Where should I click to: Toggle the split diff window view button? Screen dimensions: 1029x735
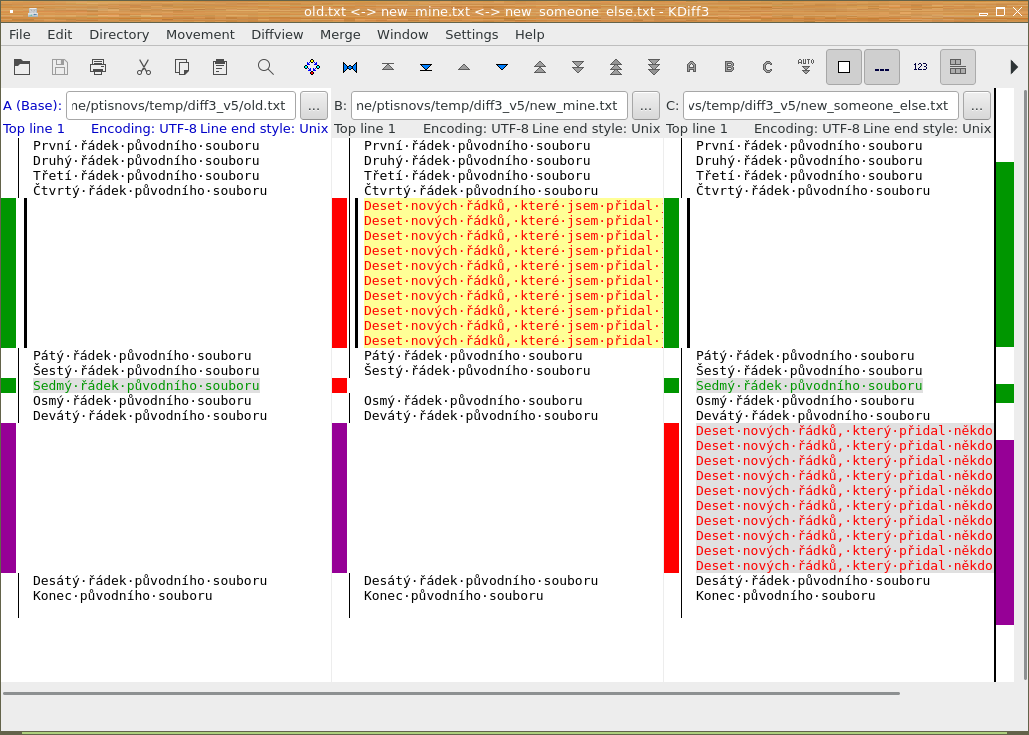click(958, 67)
